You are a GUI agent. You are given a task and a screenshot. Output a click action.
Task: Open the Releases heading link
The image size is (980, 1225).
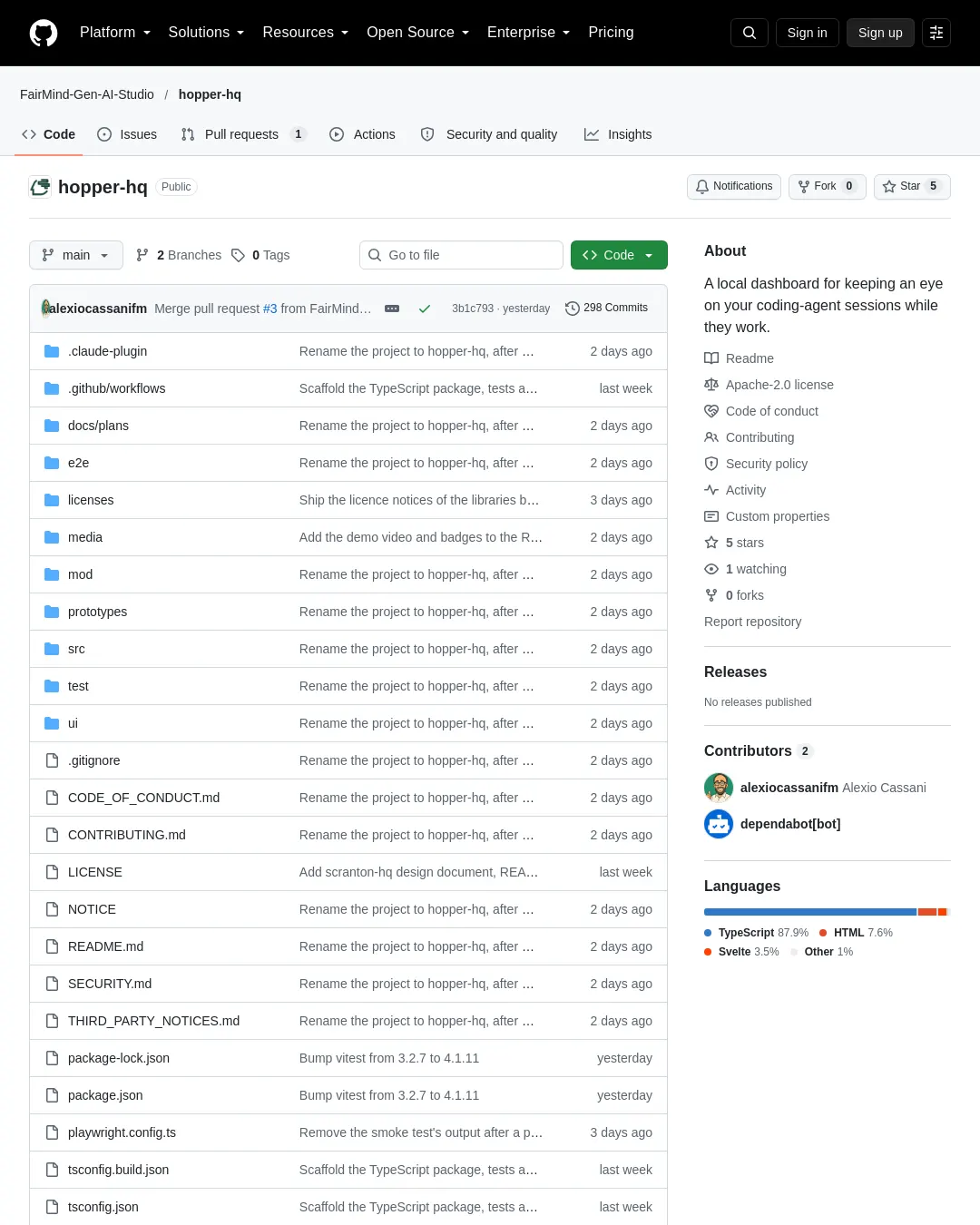(735, 671)
